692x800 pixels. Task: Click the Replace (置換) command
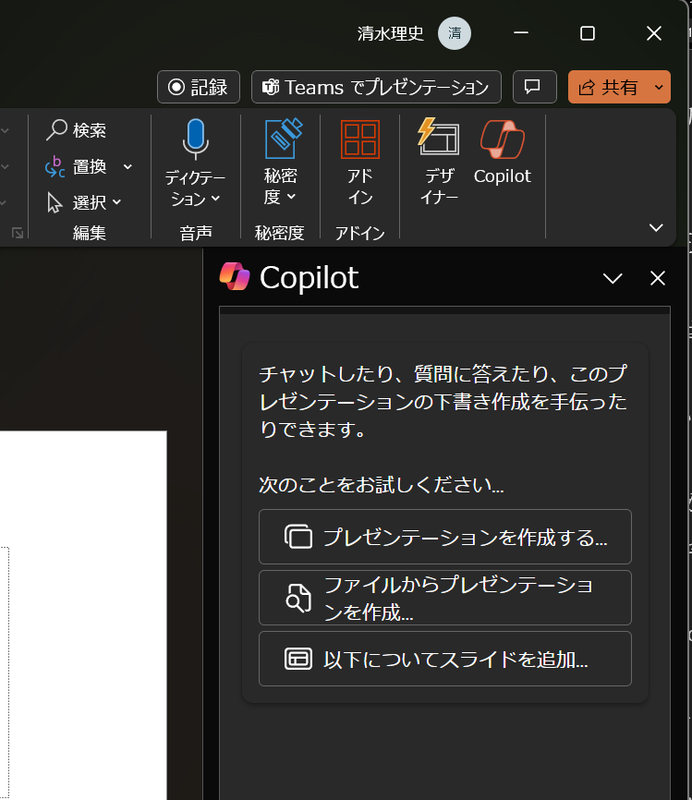[x=77, y=166]
